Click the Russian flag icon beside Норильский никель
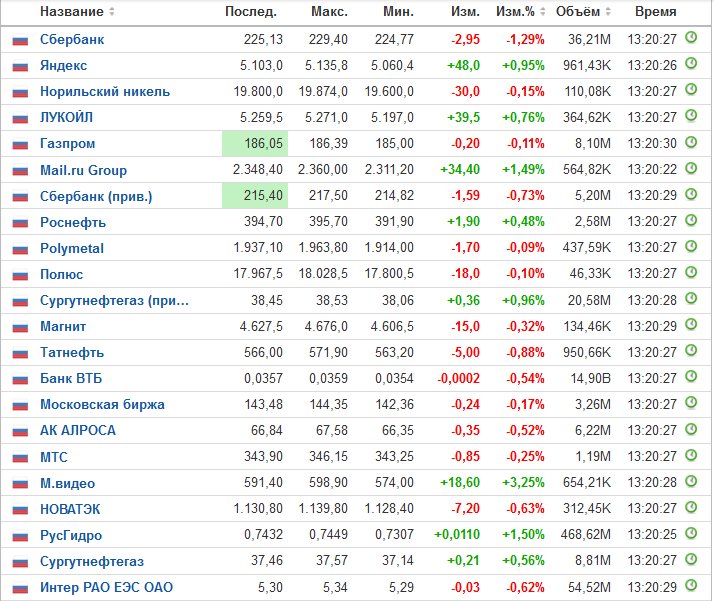The image size is (714, 601). coord(20,93)
